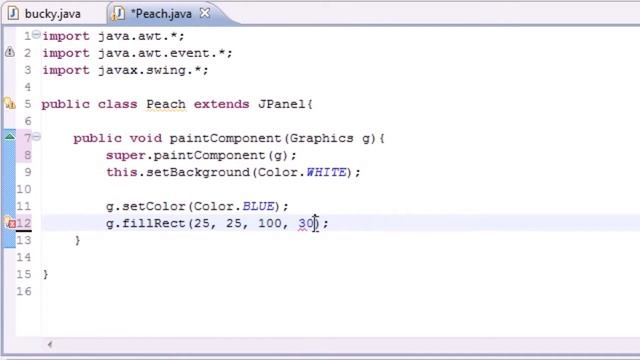The width and height of the screenshot is (640, 360).
Task: Collapse the paintComponent method fold at line 7
Action: click(x=36, y=137)
